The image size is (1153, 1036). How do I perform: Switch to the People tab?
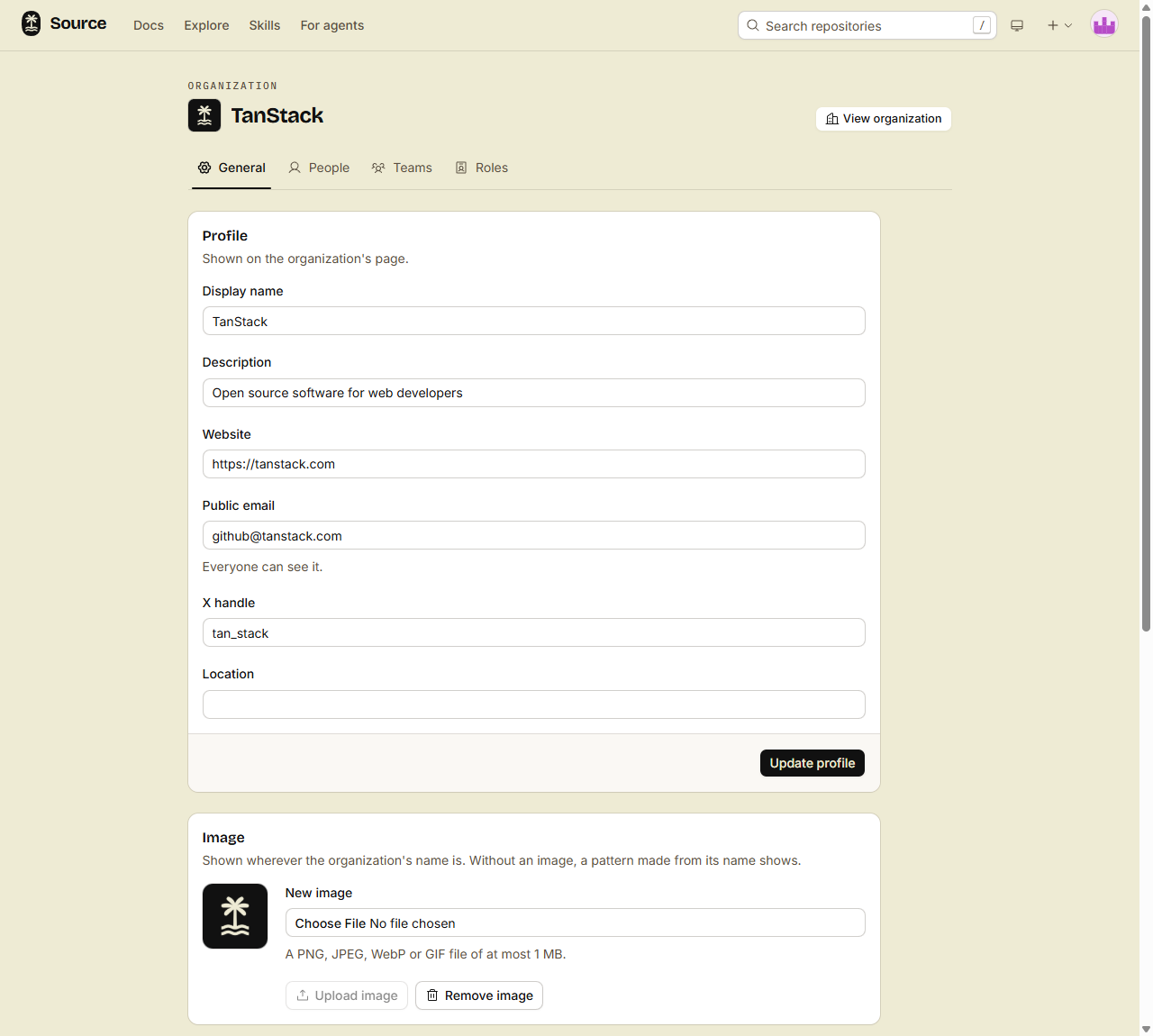(x=319, y=168)
